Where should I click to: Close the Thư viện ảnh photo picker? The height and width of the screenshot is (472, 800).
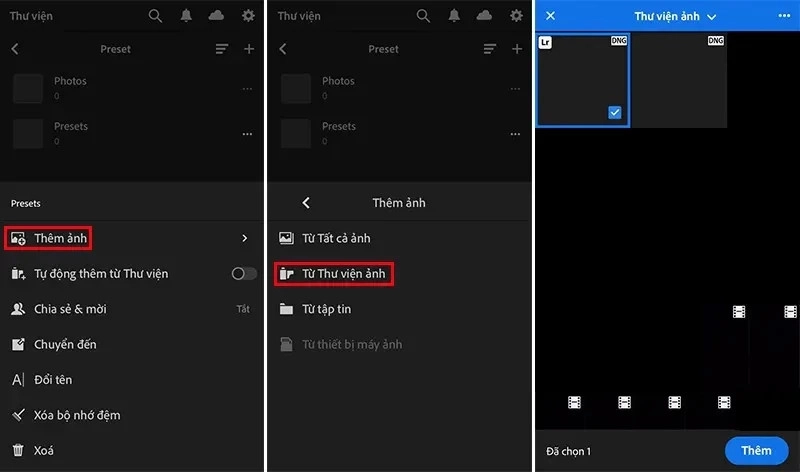(550, 16)
